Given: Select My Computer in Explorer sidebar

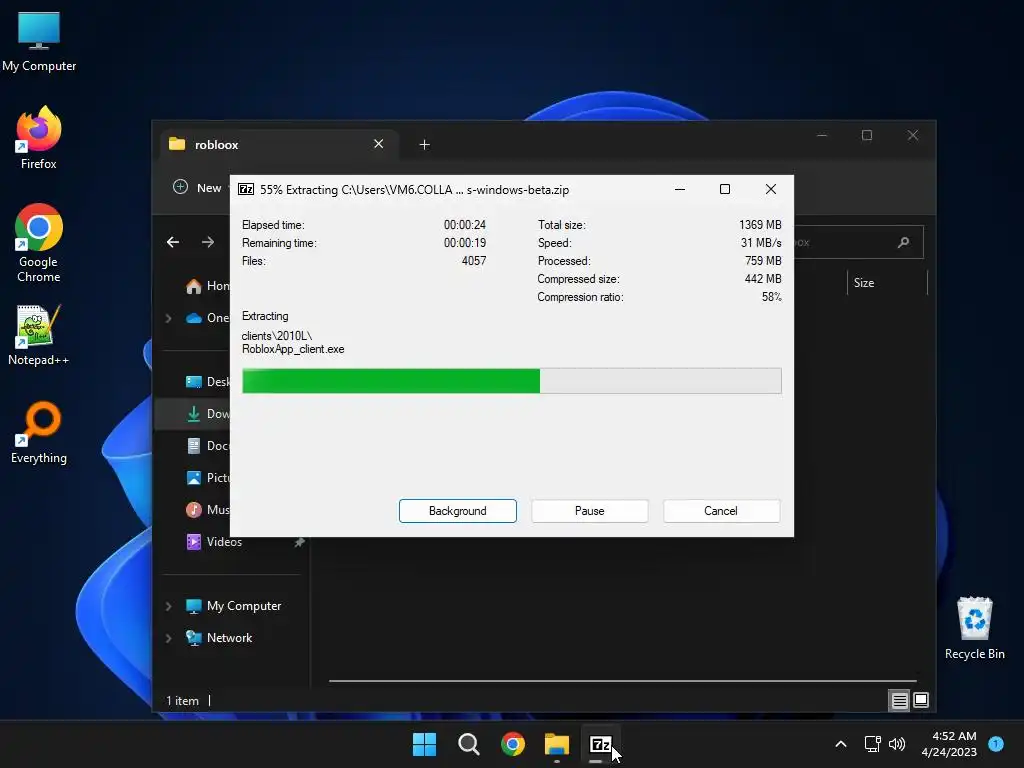Looking at the screenshot, I should pos(233,606).
